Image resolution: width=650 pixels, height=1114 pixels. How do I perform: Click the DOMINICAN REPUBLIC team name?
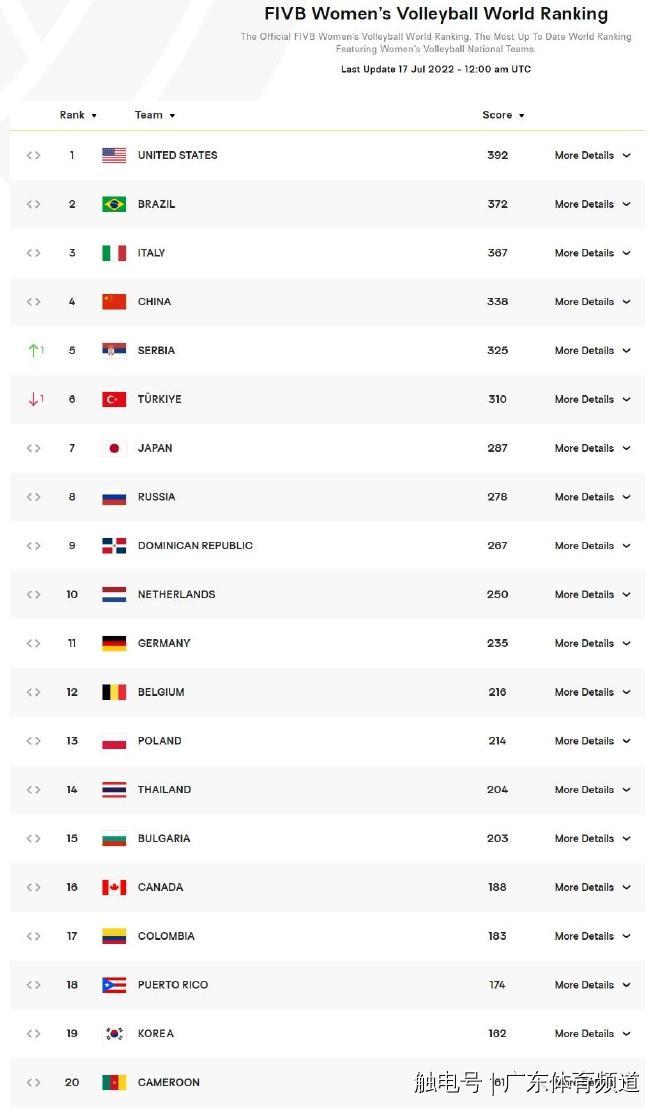tap(195, 546)
